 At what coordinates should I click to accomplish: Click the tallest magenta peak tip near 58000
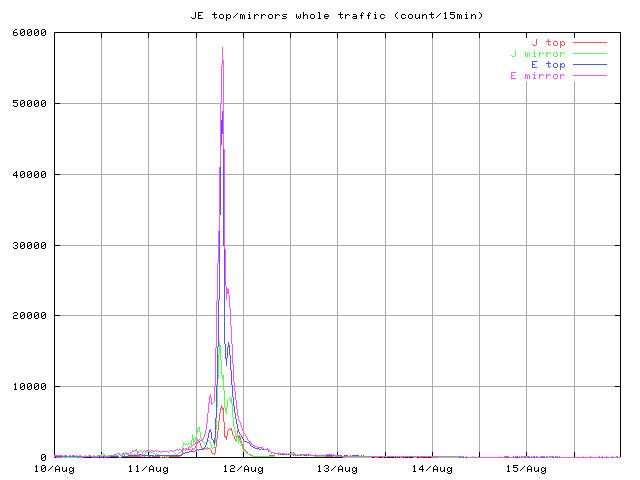222,48
